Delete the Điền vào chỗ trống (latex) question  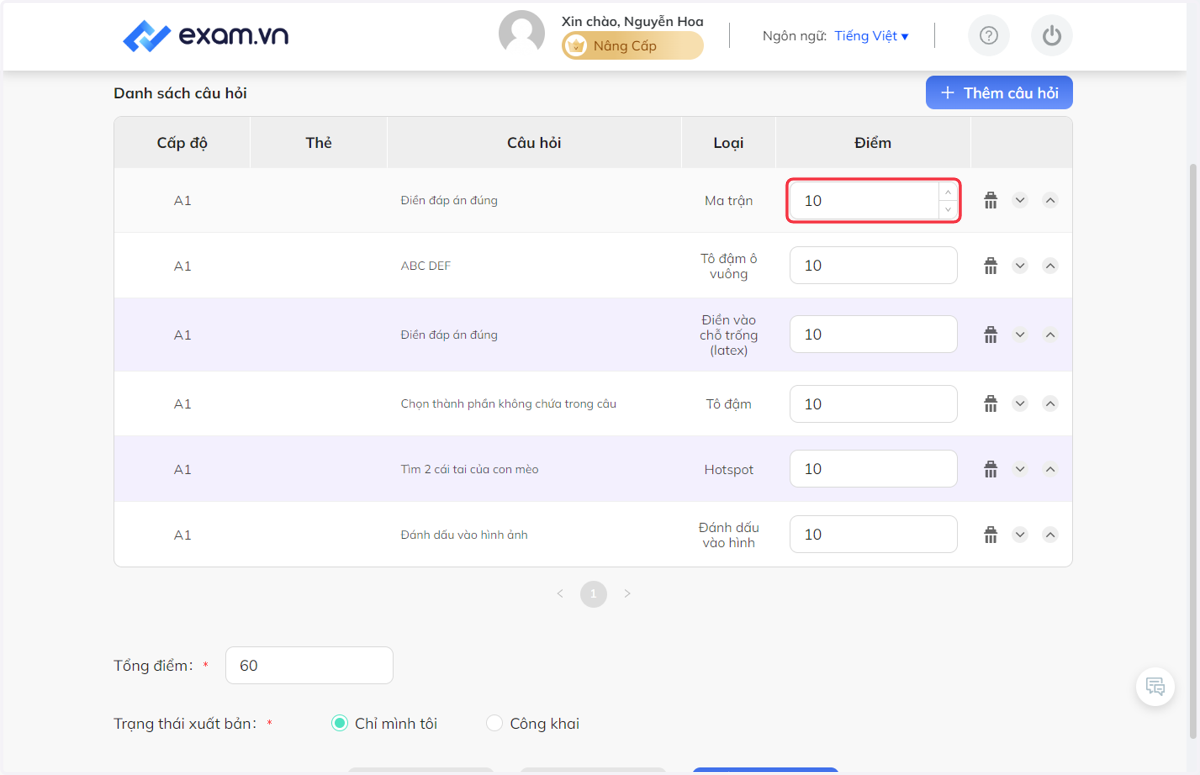coord(990,334)
